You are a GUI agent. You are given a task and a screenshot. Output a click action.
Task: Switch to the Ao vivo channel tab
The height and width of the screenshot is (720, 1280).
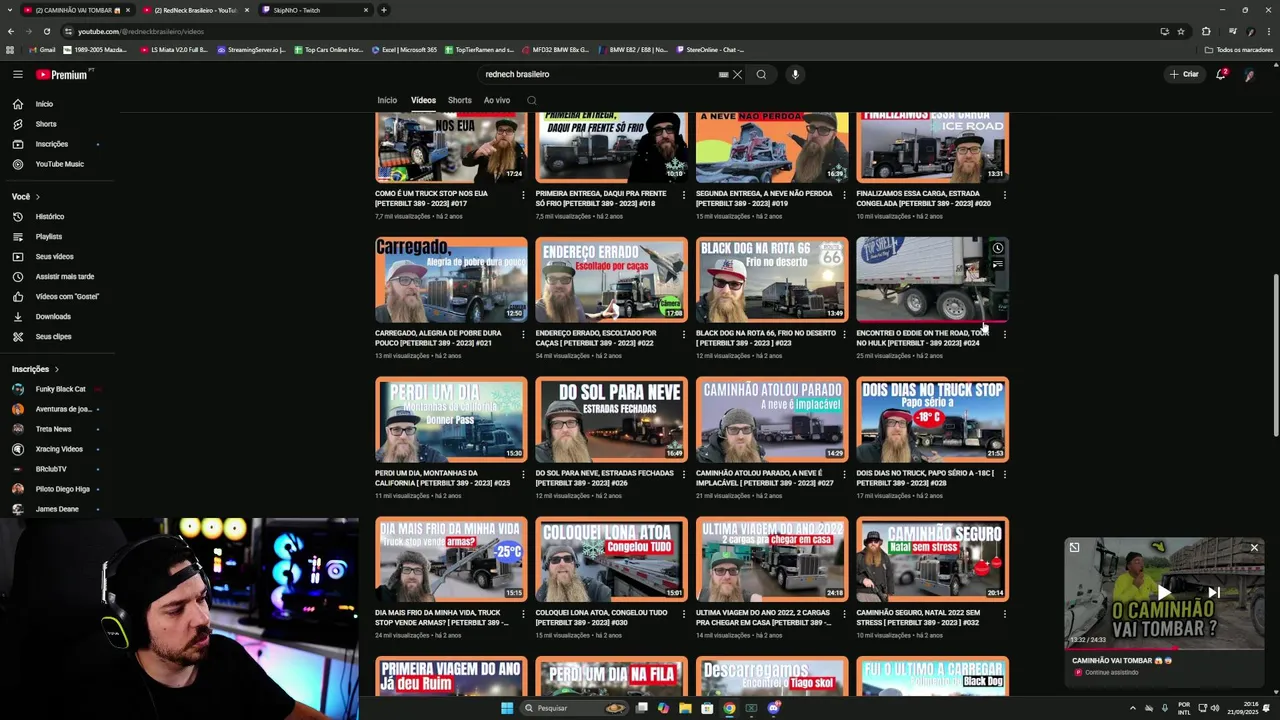tap(497, 100)
